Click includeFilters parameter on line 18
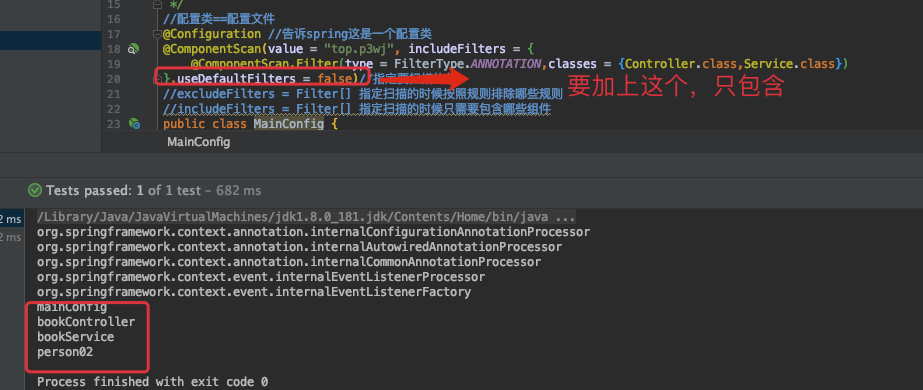The width and height of the screenshot is (923, 390). coord(457,49)
